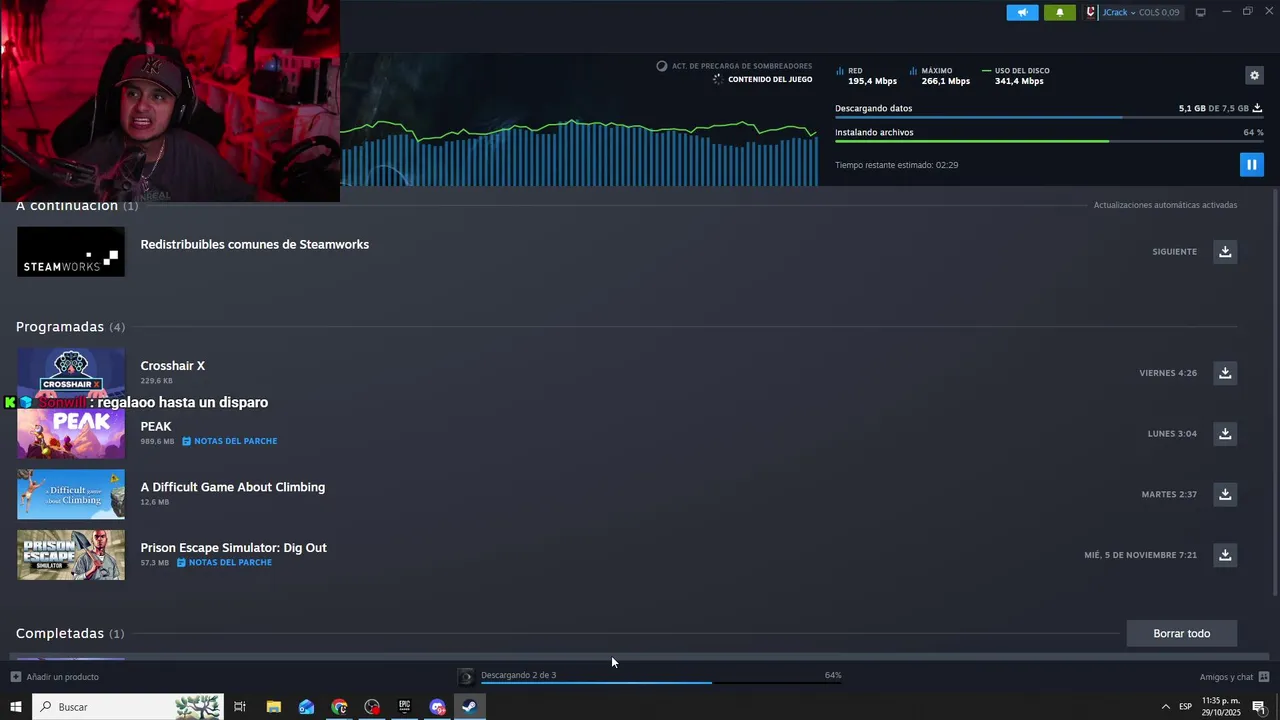Select A Difficult Game About Climbing title
This screenshot has width=1280, height=720.
click(232, 487)
